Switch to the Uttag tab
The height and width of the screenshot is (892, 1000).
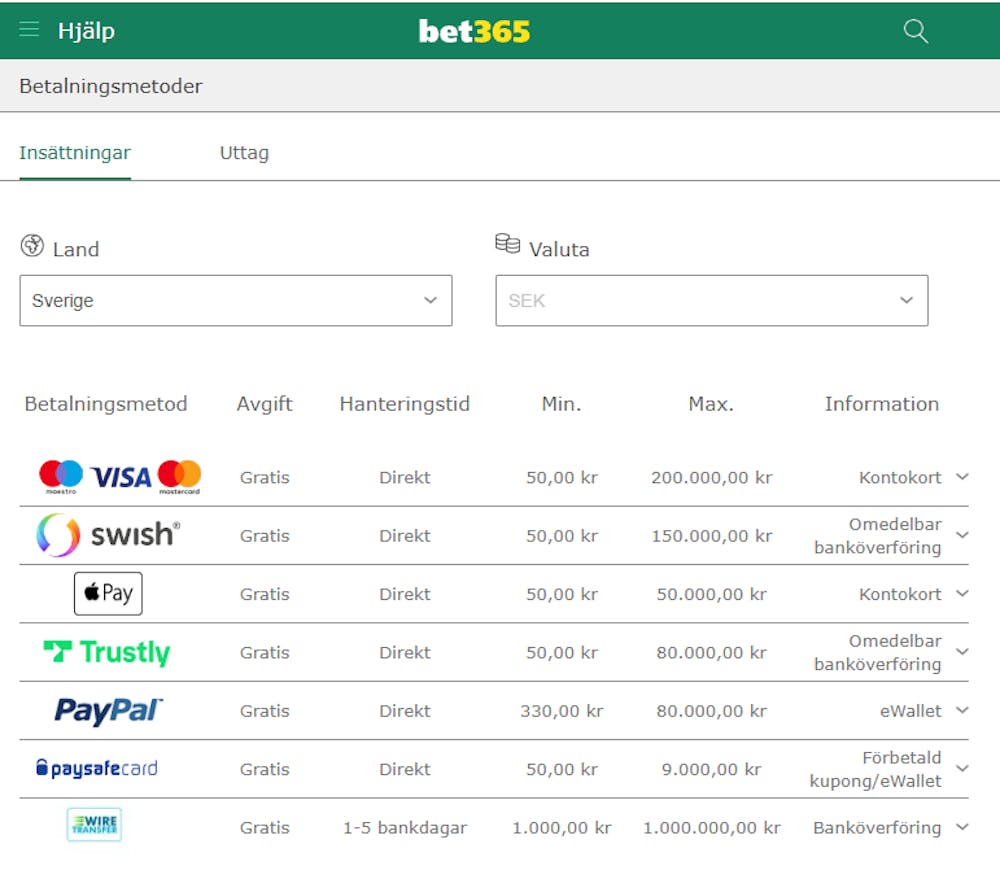[x=244, y=153]
